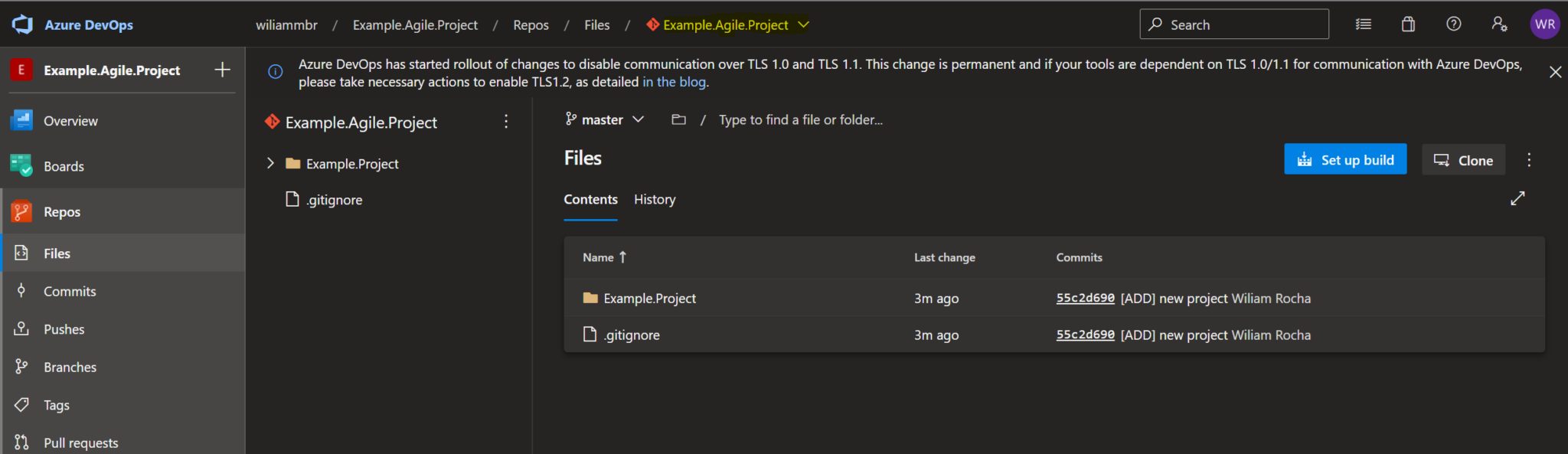Click the Commits column header
The image size is (1568, 454).
click(1079, 257)
